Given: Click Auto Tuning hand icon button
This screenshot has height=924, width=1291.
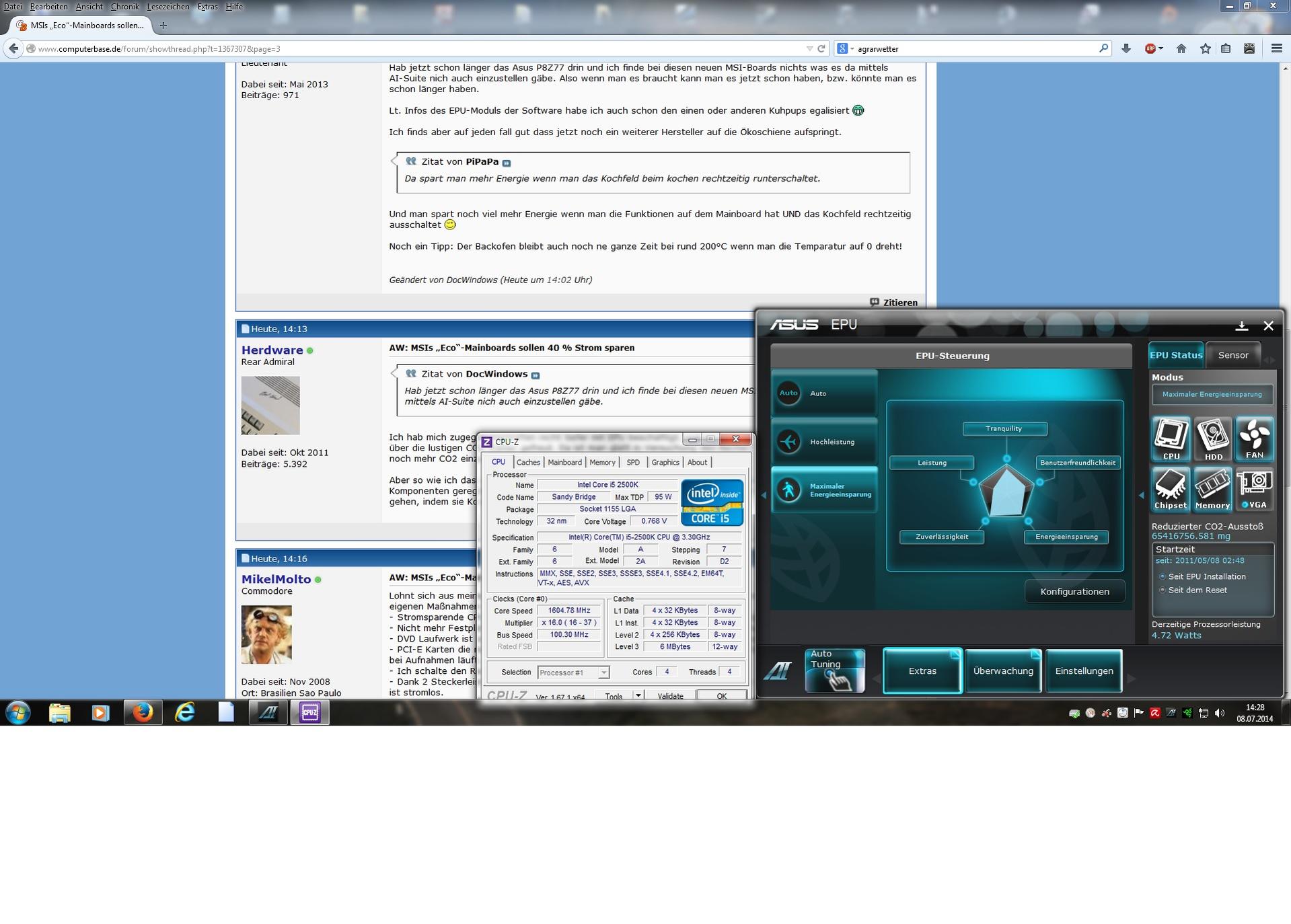Looking at the screenshot, I should click(x=835, y=670).
